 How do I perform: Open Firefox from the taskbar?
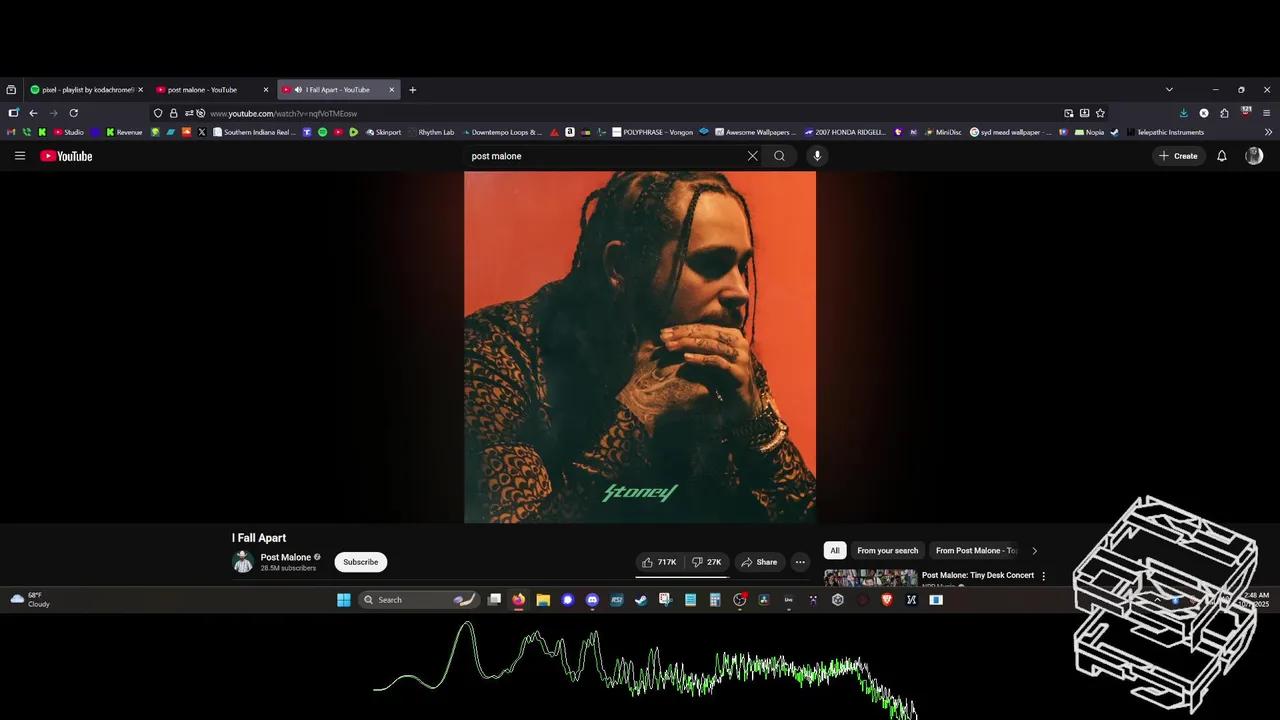(518, 600)
